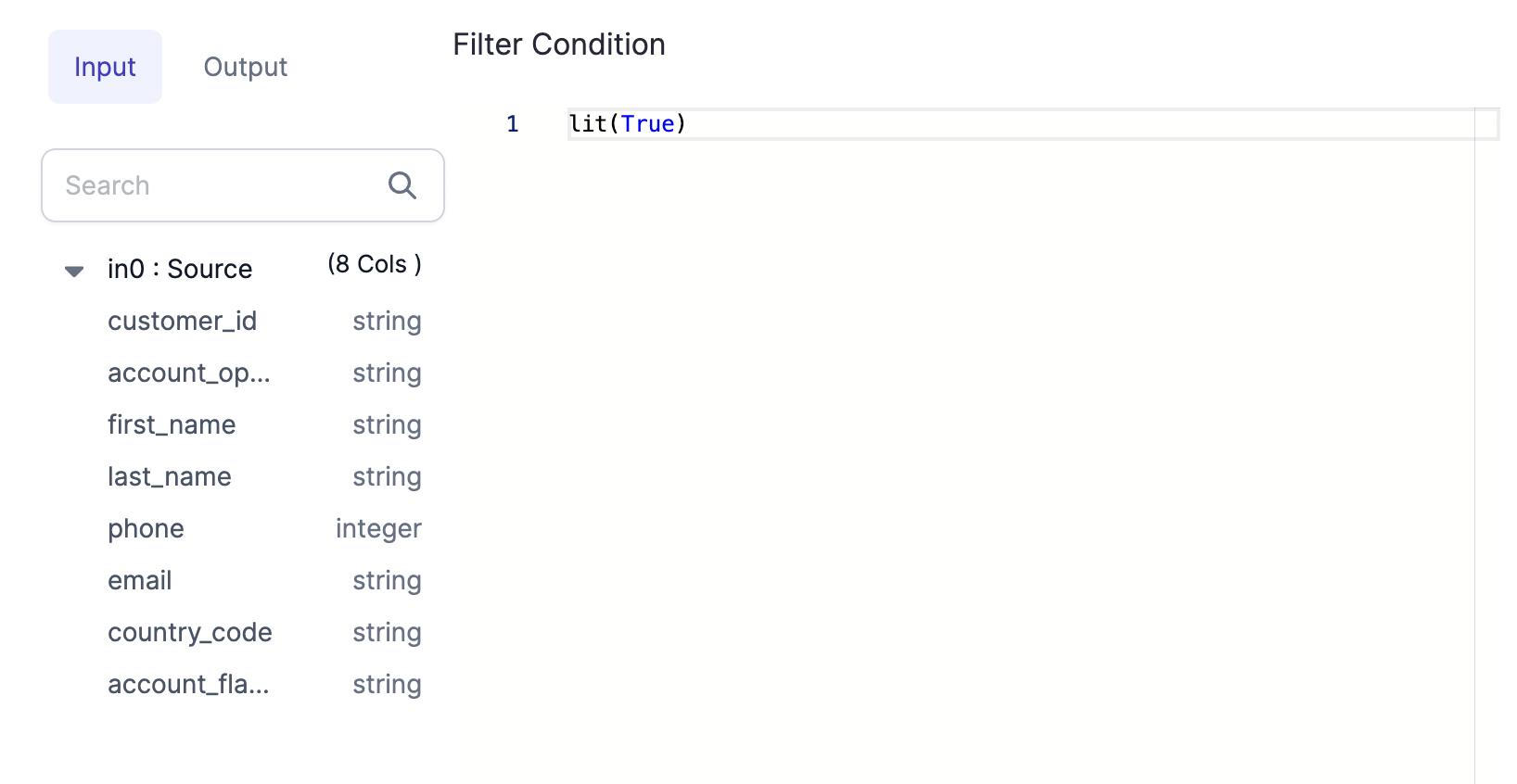
Task: Click empty area below the code line
Action: pyautogui.click(x=927, y=417)
